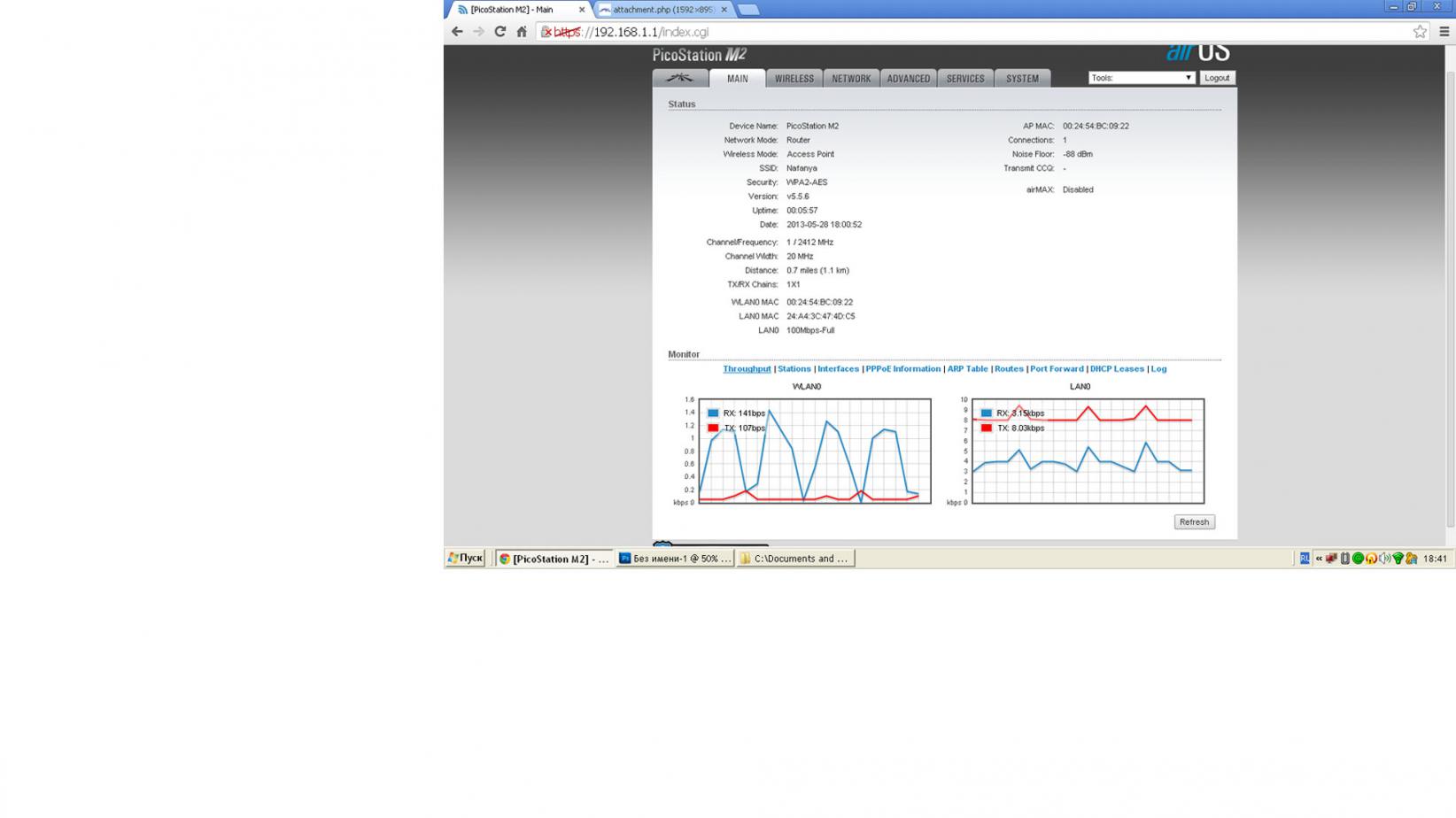The height and width of the screenshot is (818, 1456).
Task: Click the volume speaker tray icon
Action: tap(1385, 559)
